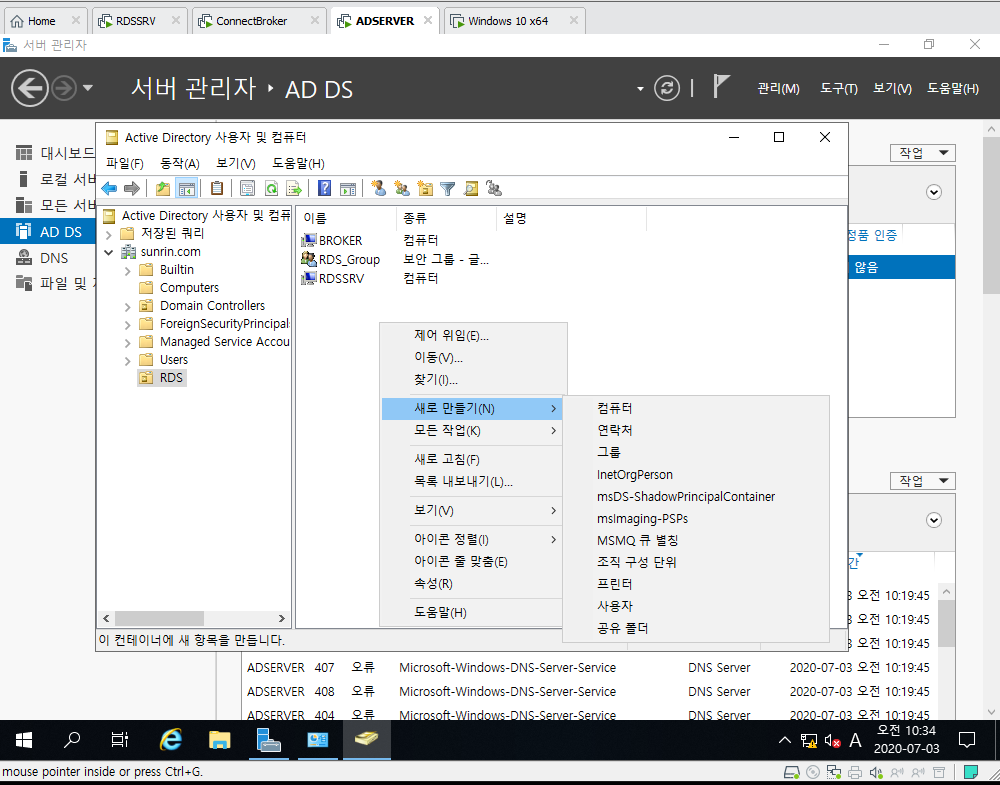The height and width of the screenshot is (785, 1000).
Task: Click the blue Back arrow in AD Users toolbar
Action: coord(109,189)
